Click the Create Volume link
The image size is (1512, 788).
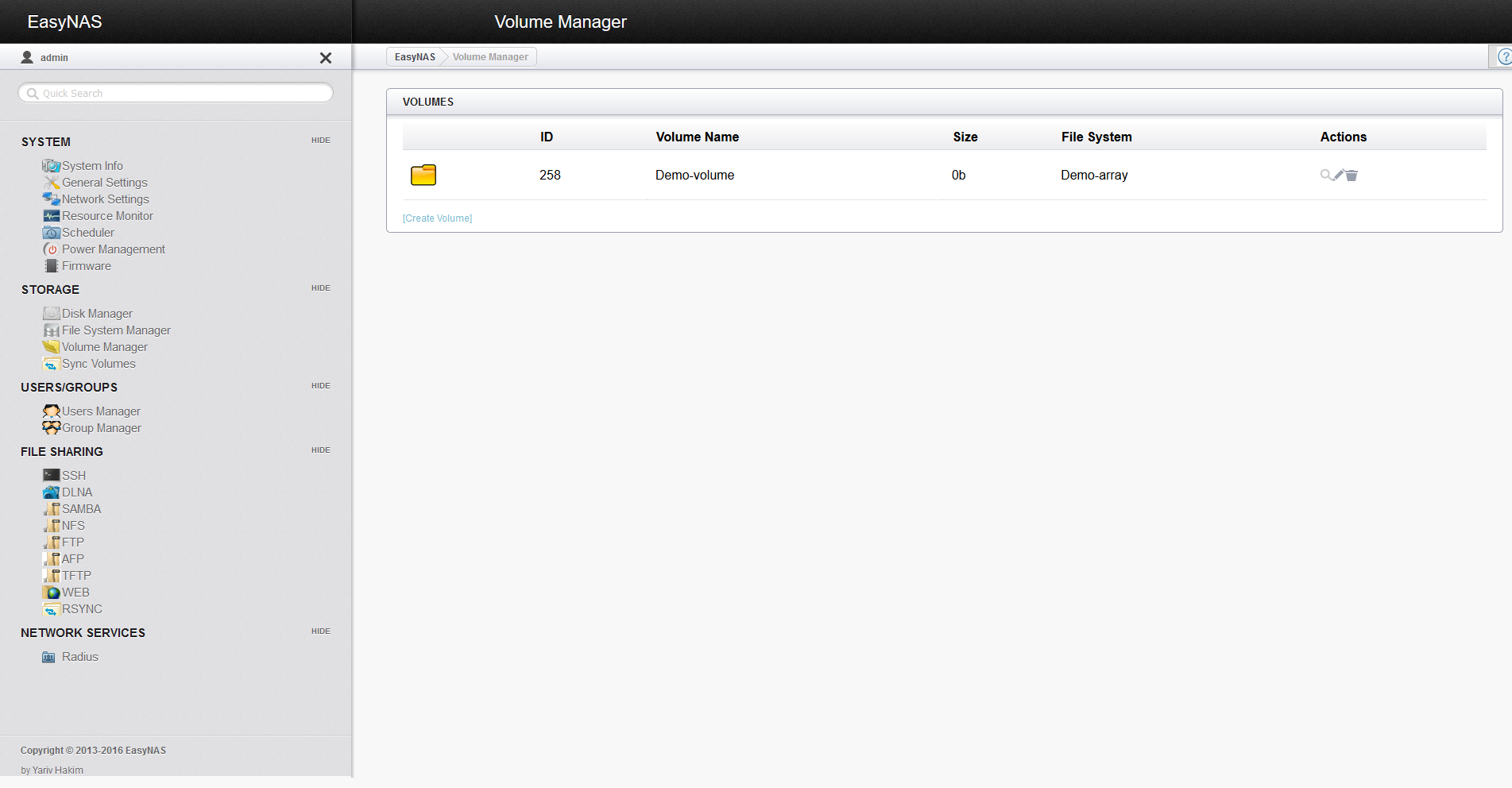coord(437,218)
